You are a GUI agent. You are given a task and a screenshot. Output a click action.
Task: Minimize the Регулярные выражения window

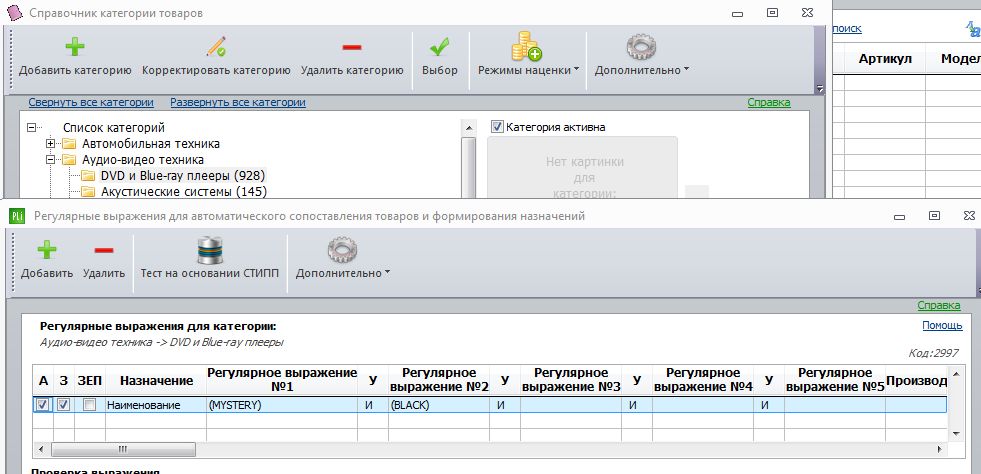pos(900,217)
